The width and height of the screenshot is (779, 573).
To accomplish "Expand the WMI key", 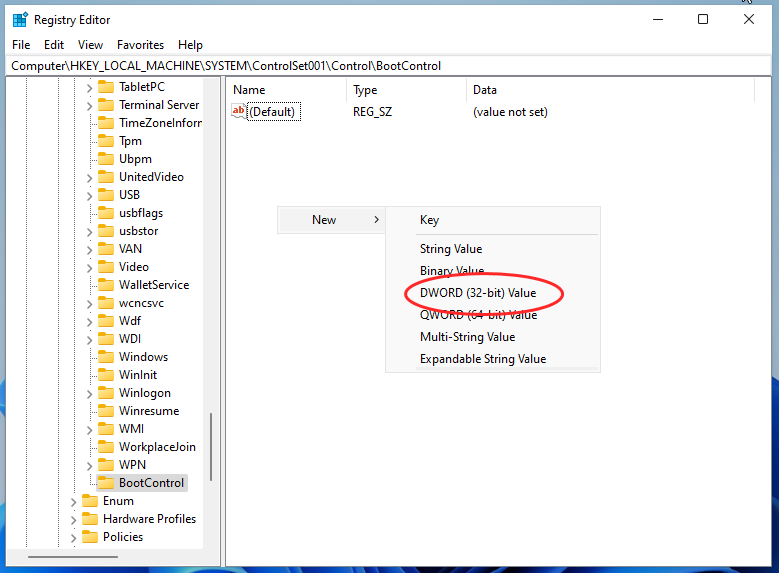I will click(89, 430).
